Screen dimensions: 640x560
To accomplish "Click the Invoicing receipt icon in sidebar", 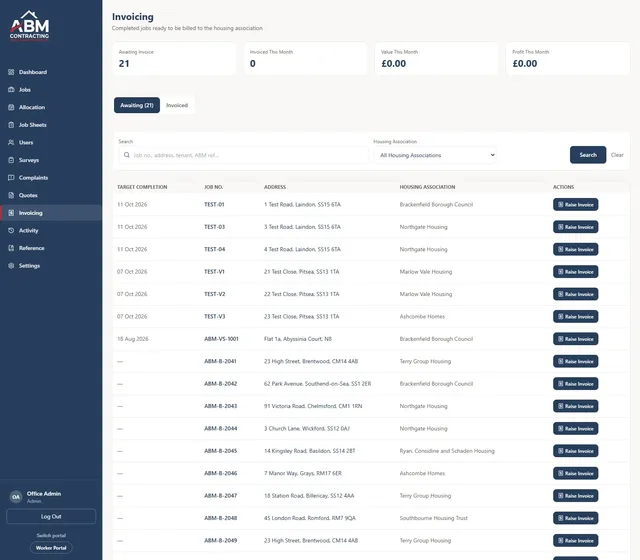I will coord(11,213).
